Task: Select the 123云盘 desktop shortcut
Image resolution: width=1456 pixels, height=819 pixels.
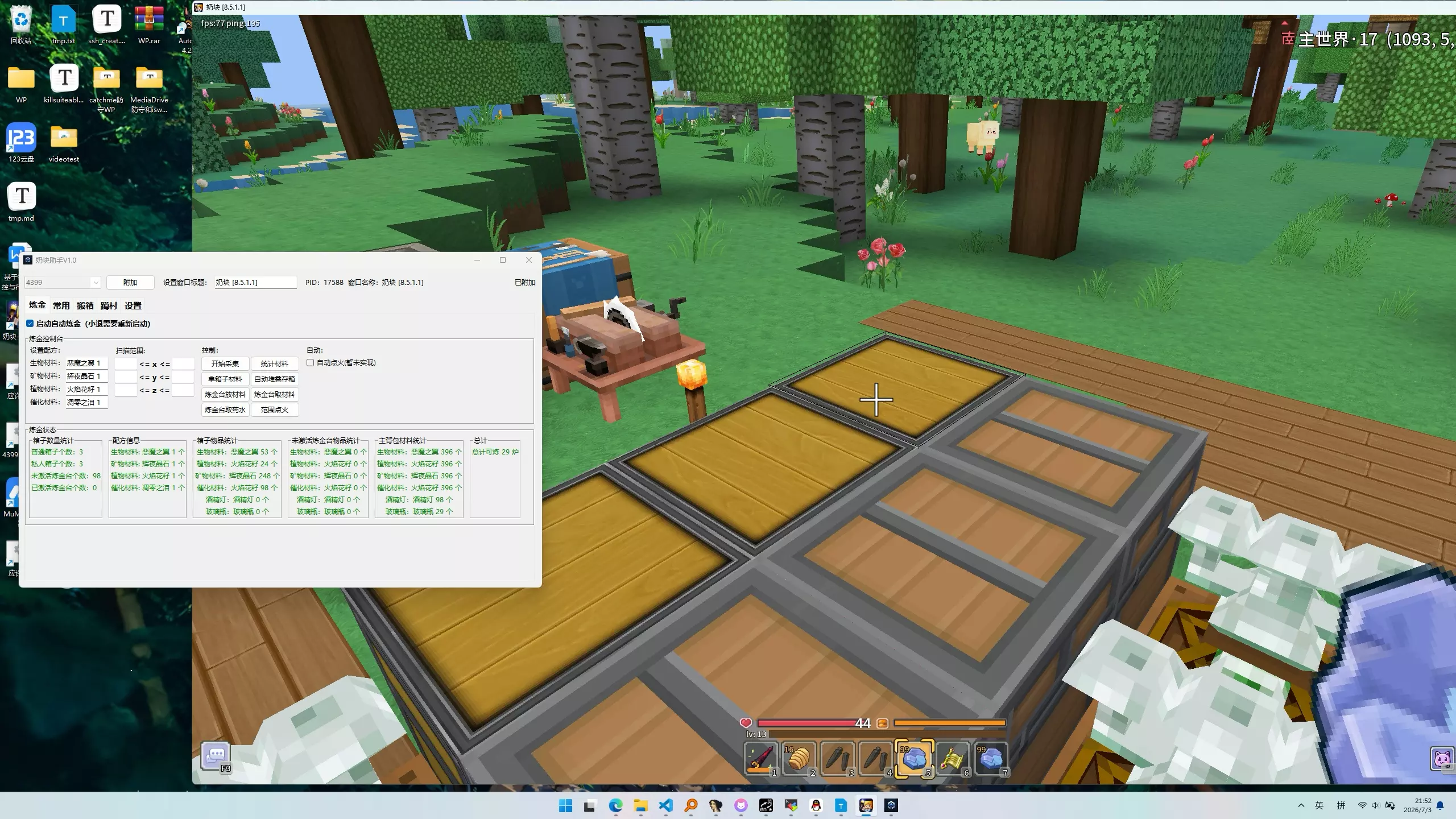Action: [x=21, y=143]
